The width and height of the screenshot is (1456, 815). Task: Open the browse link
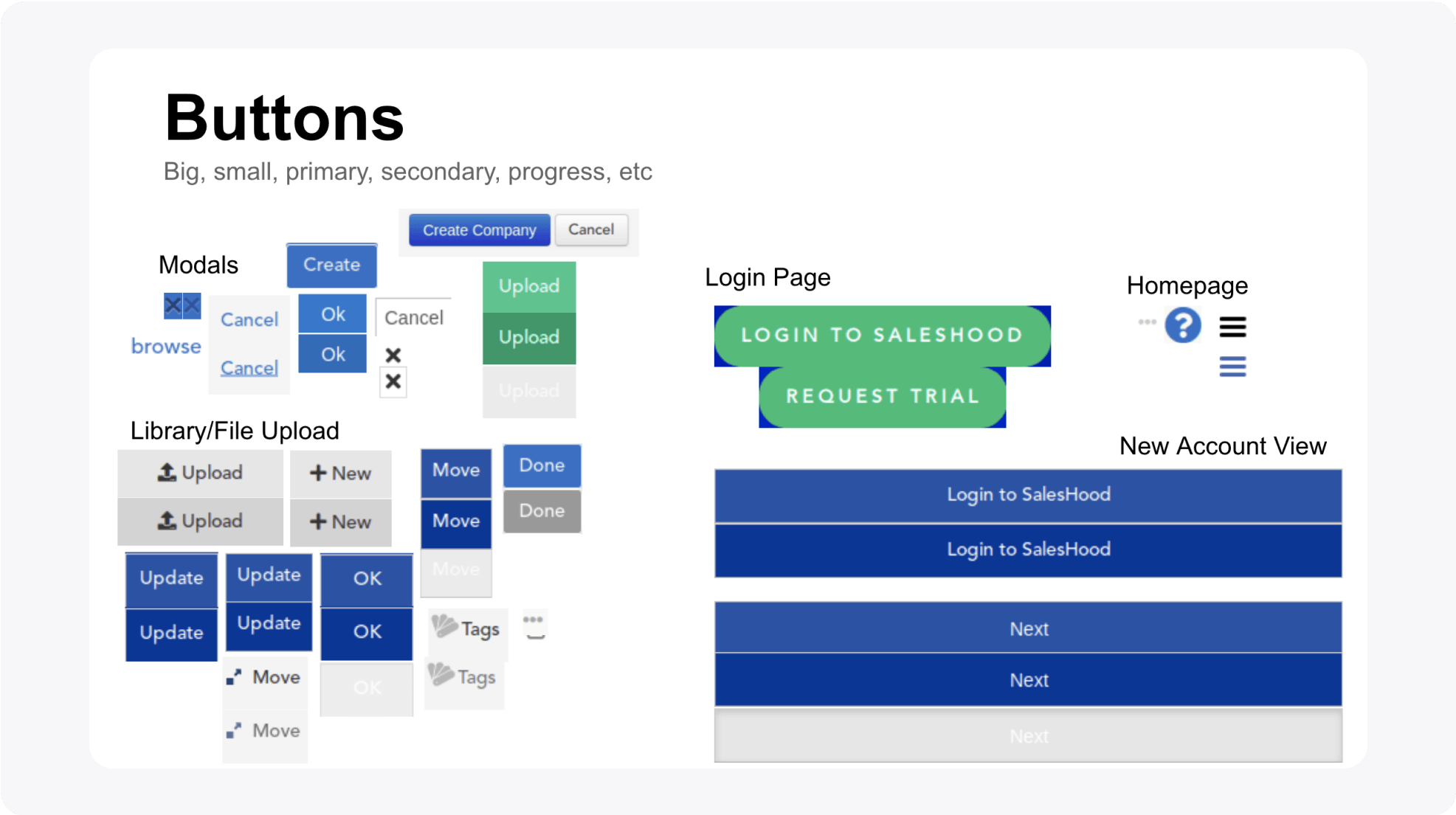(166, 346)
